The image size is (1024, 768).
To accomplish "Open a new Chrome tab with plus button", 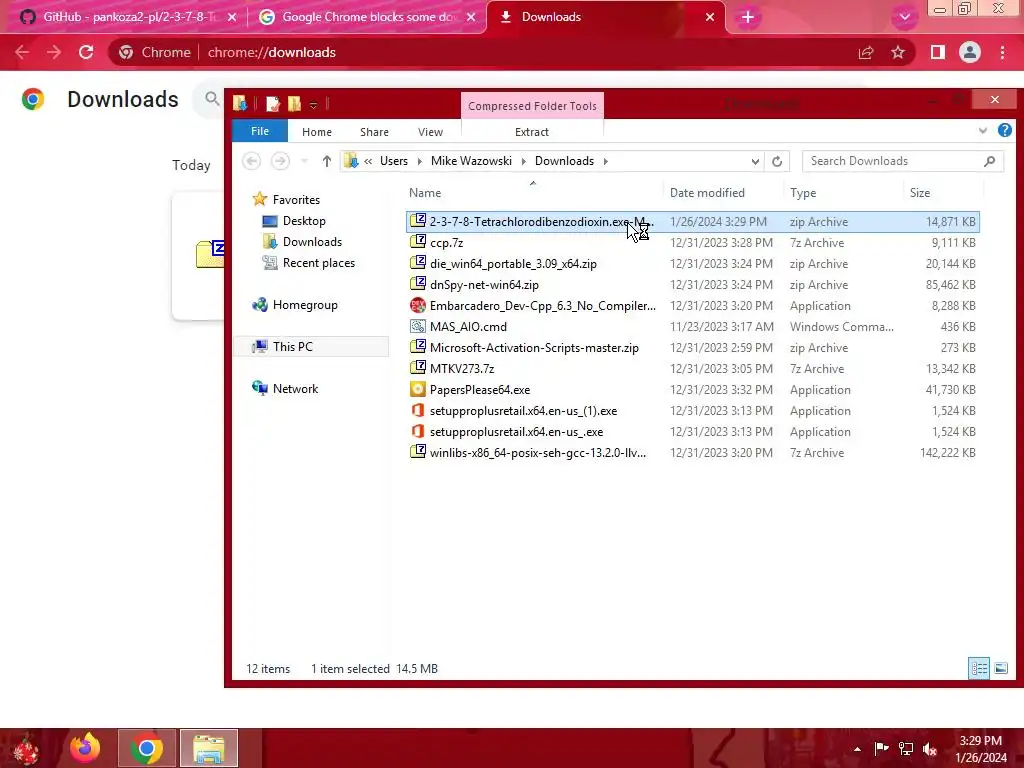I will [x=748, y=17].
